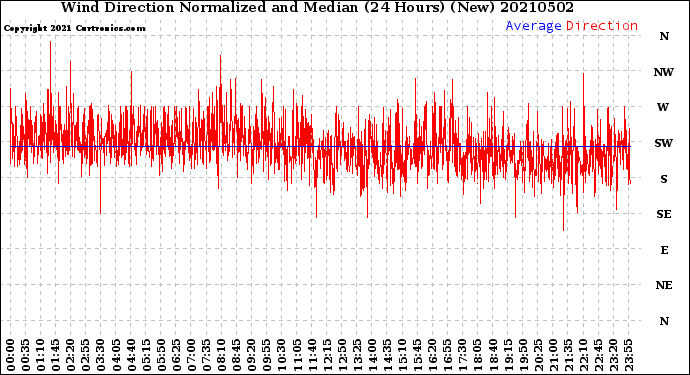This screenshot has height=375, width=690.
Task: Click the '21:35' time label
Action: pyautogui.click(x=568, y=355)
